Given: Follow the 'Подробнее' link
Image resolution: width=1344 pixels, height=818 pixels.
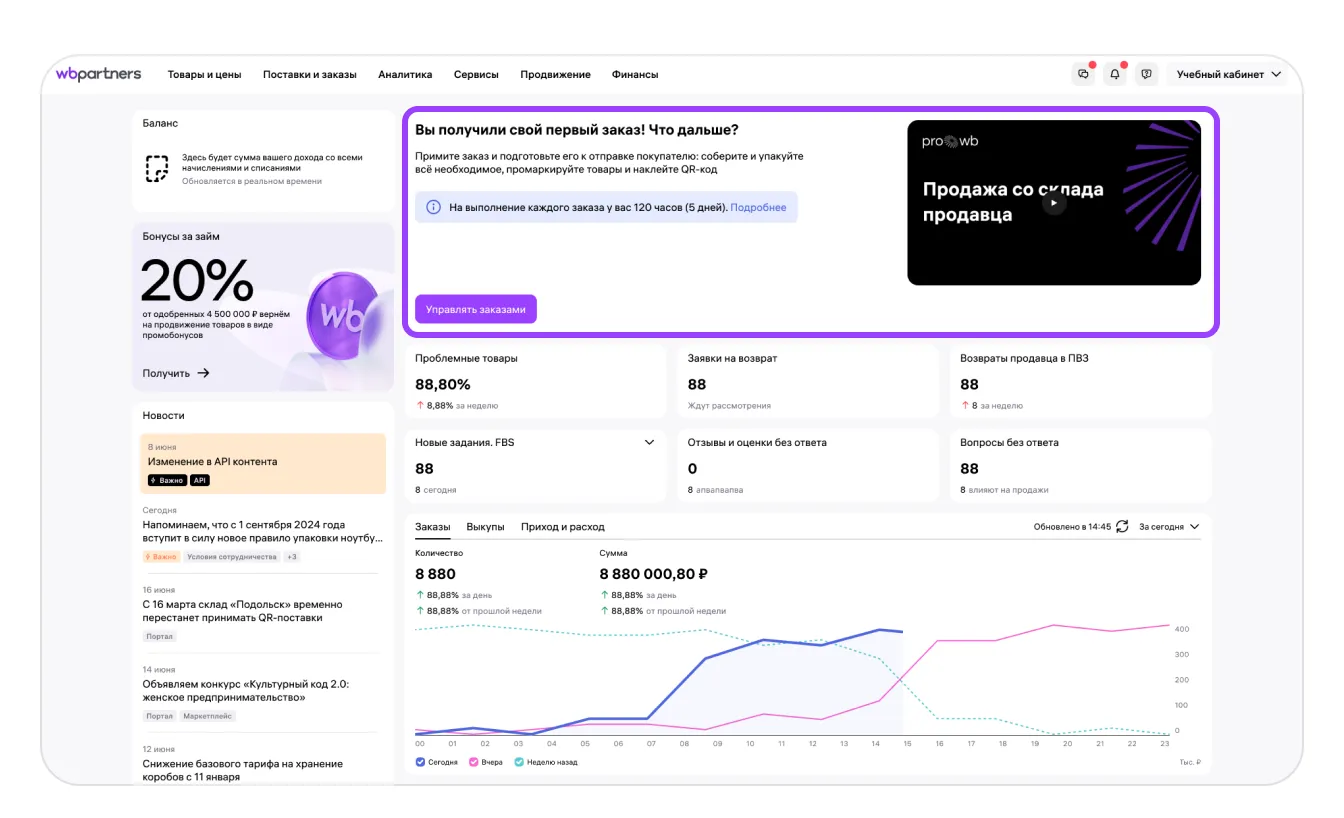Looking at the screenshot, I should click(x=758, y=207).
